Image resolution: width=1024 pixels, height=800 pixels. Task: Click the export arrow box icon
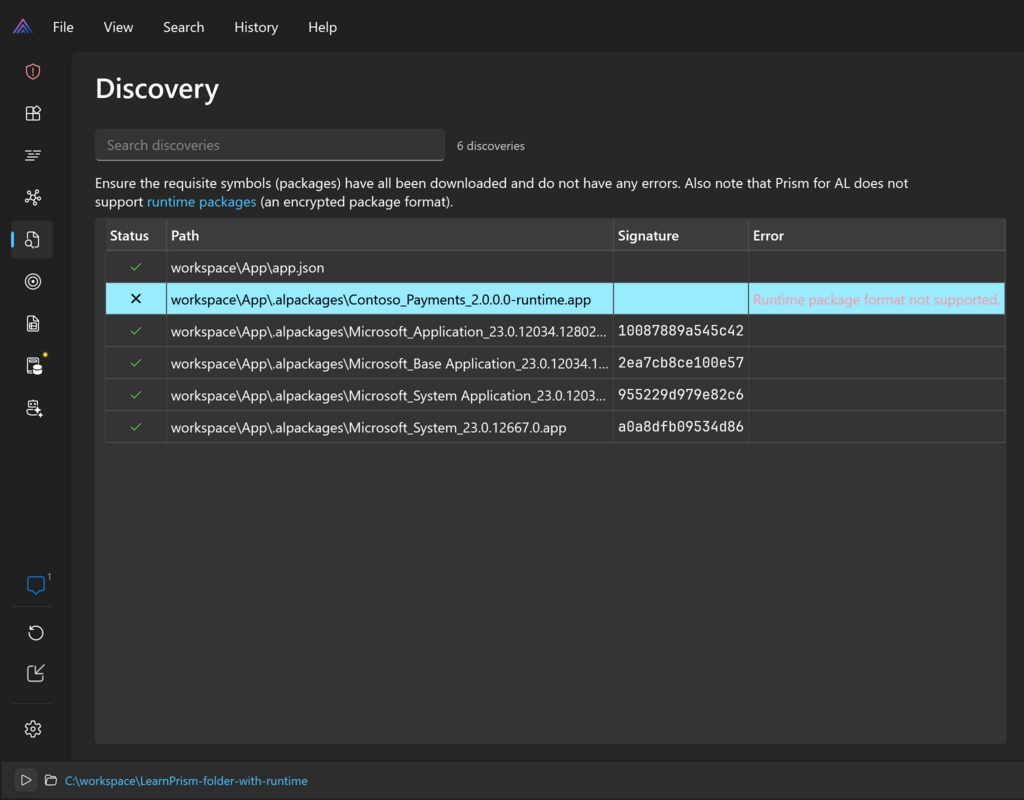pos(36,673)
